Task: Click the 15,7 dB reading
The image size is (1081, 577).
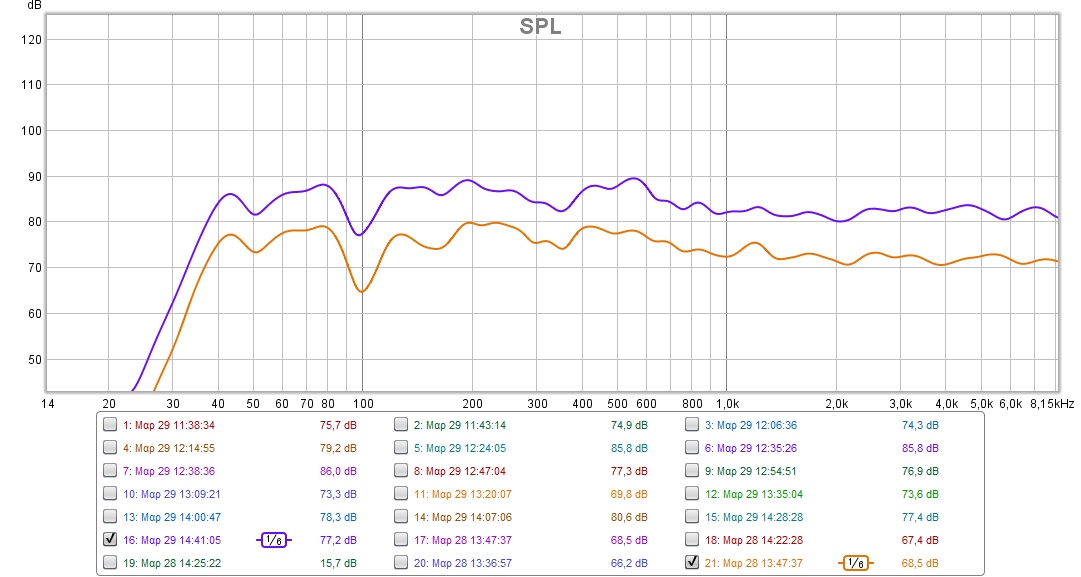Action: [338, 563]
